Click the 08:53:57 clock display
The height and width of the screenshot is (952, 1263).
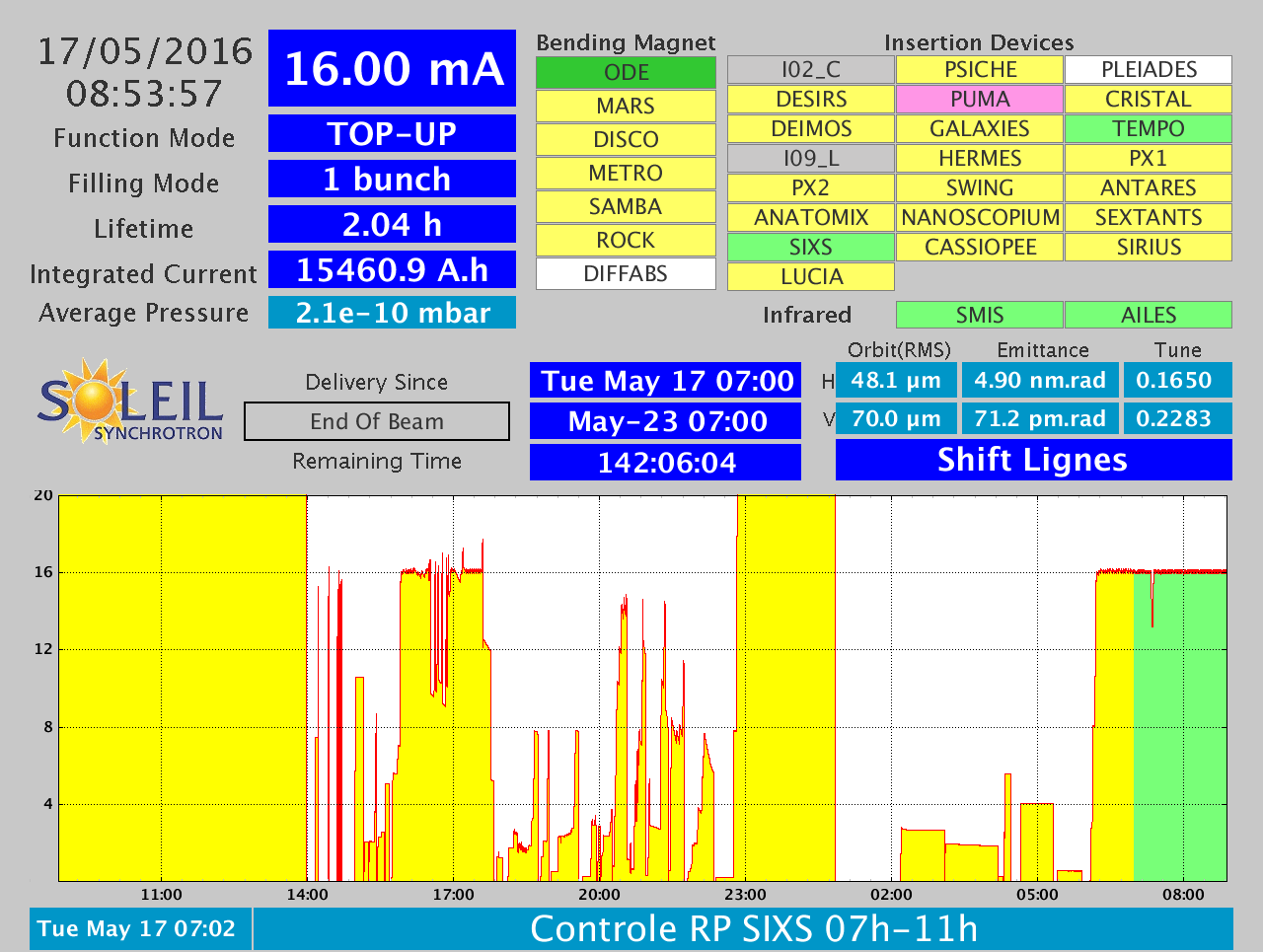click(x=144, y=94)
